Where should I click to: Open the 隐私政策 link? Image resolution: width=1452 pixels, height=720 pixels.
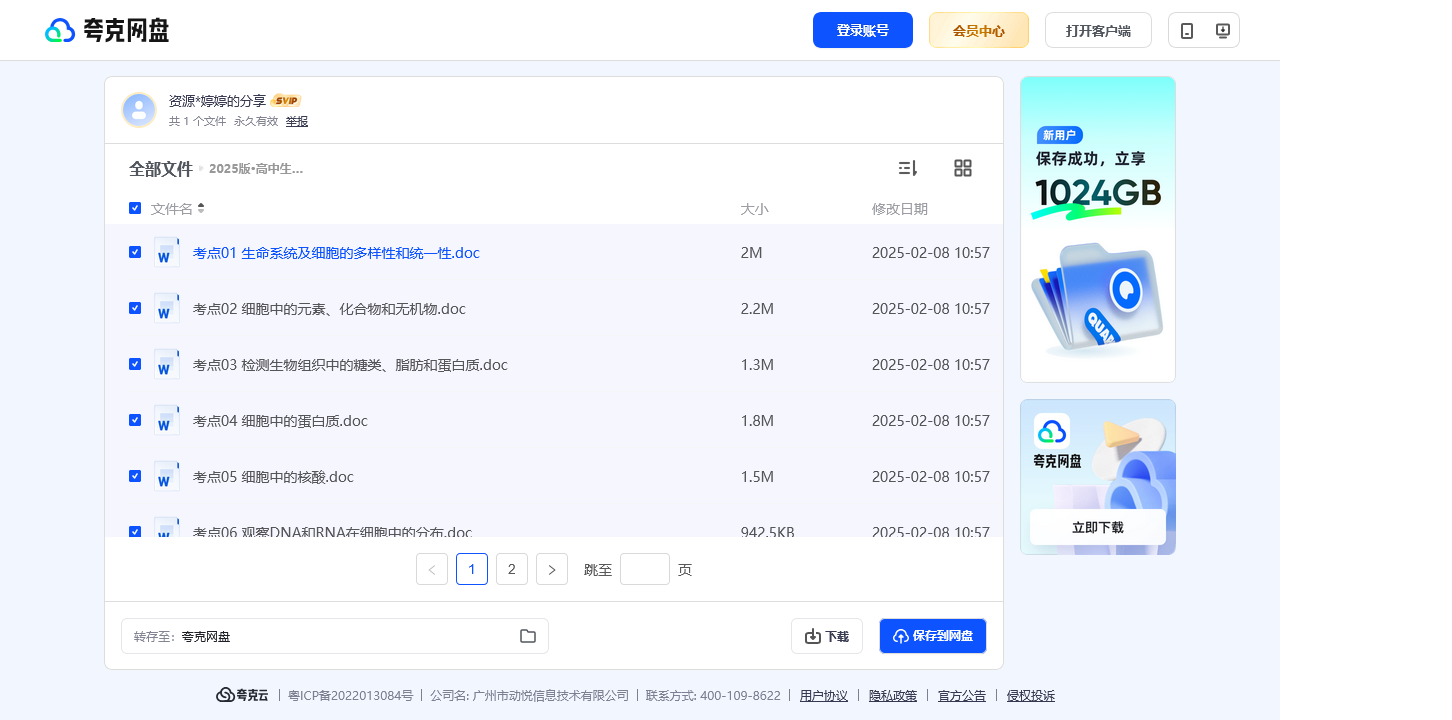click(x=893, y=696)
